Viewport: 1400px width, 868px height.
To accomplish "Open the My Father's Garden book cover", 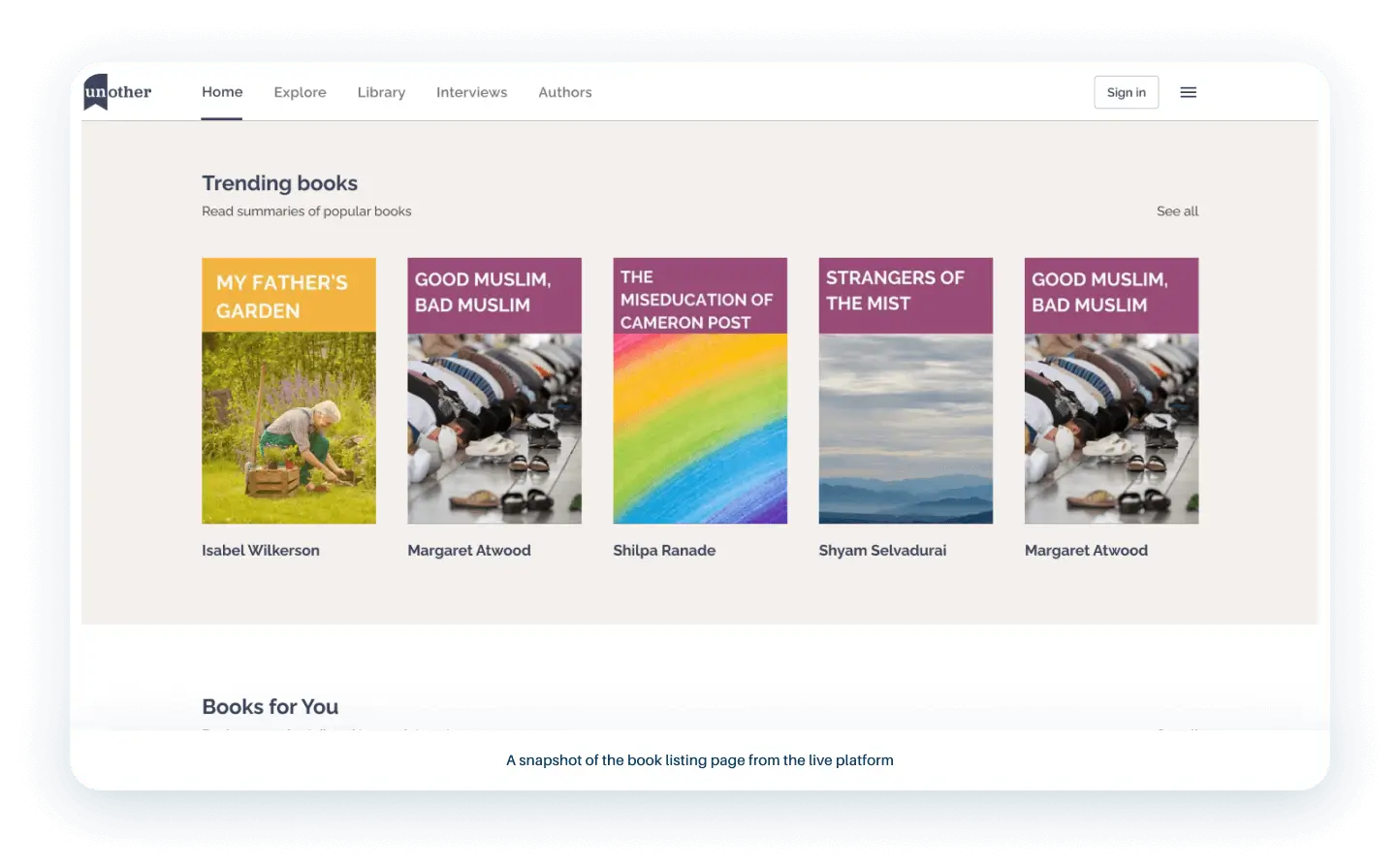I will pos(289,391).
